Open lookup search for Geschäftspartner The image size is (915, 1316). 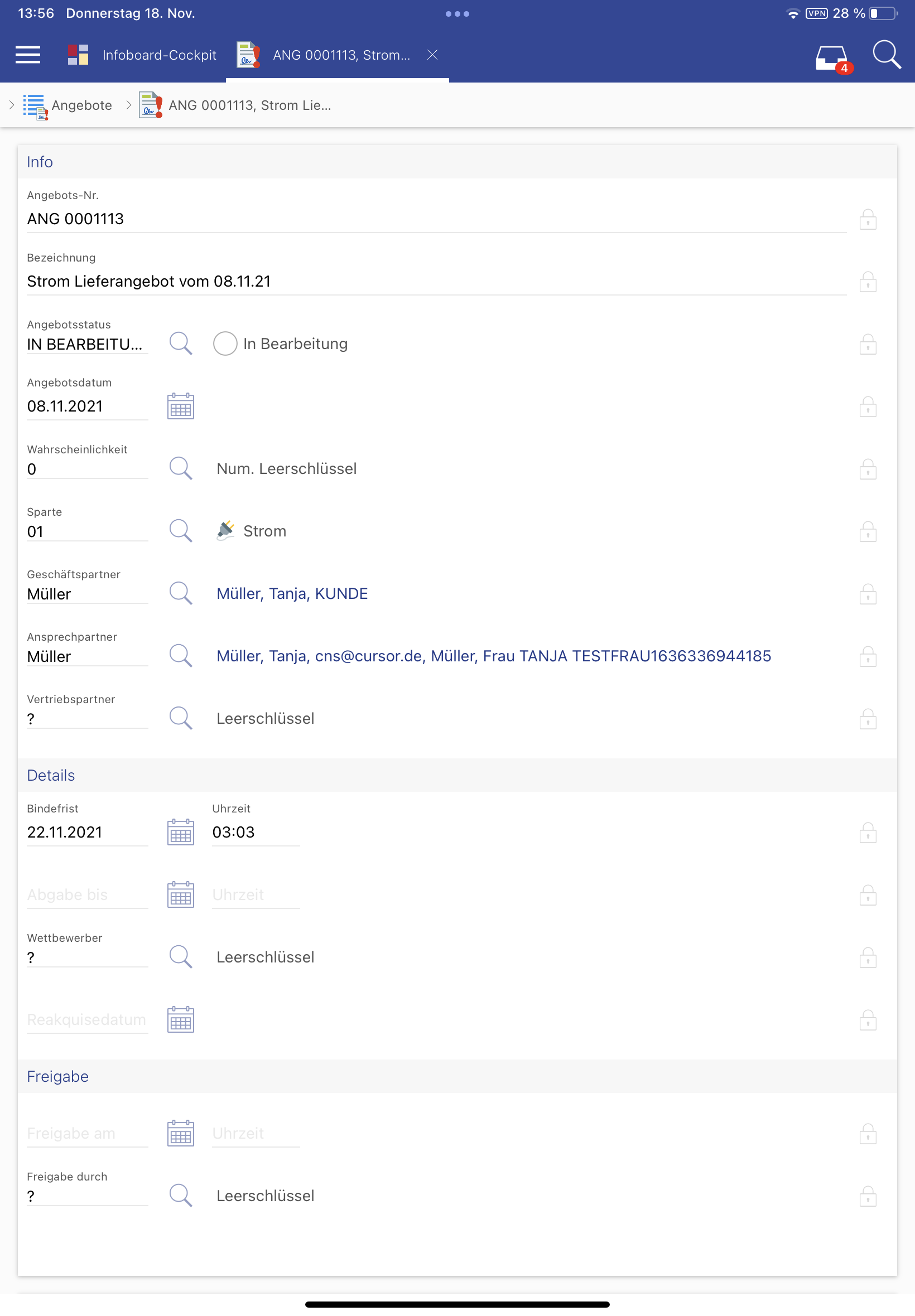click(x=181, y=593)
